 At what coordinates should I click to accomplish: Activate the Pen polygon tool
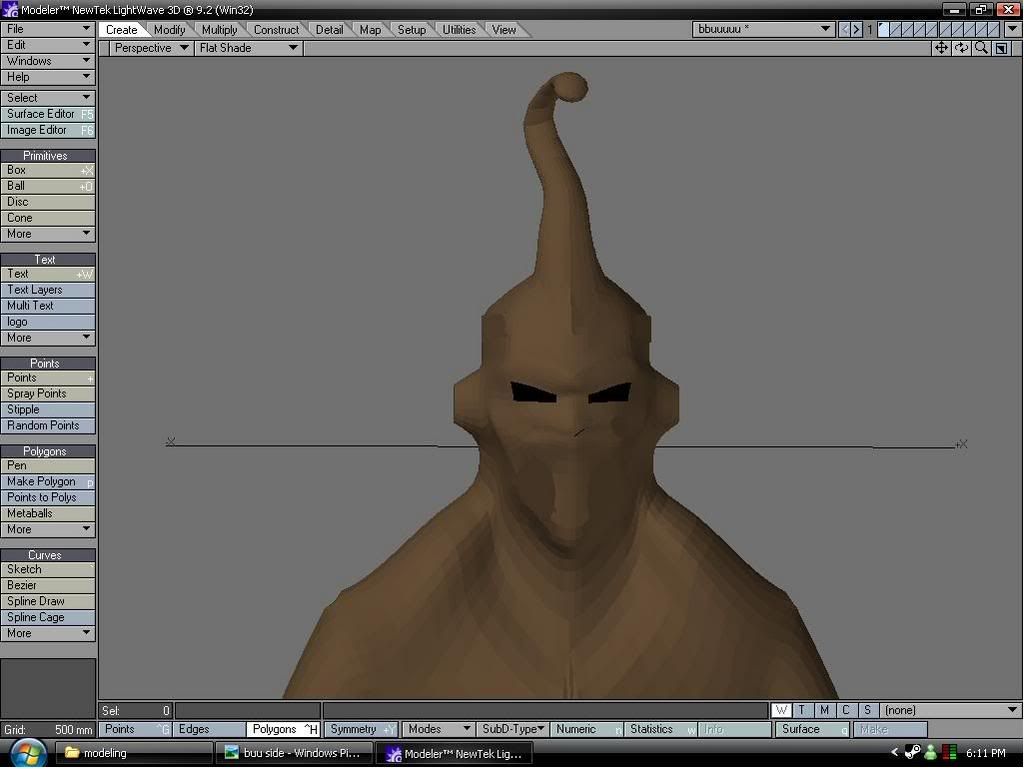coord(48,465)
